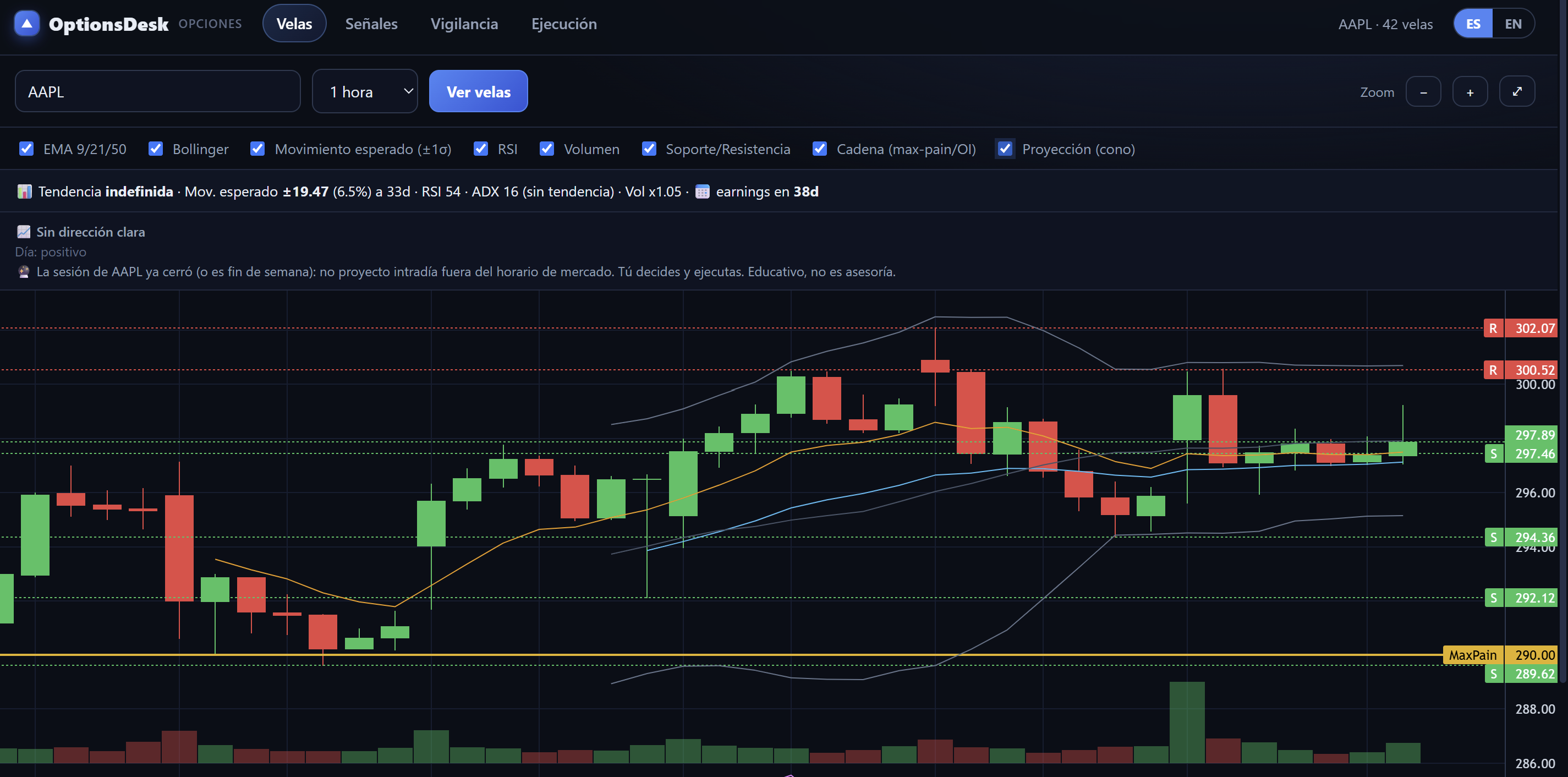This screenshot has width=1568, height=777.
Task: Switch language to EN
Action: pos(1513,24)
